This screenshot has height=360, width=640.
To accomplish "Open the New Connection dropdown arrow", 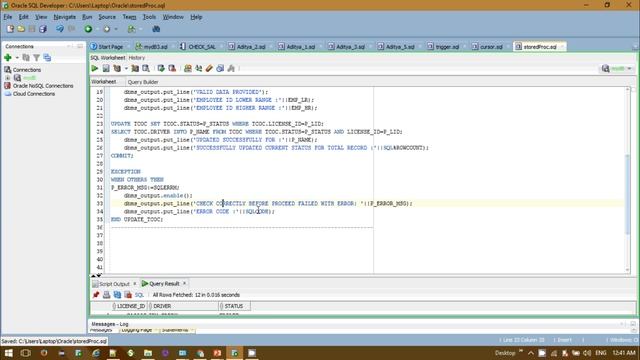I will click(17, 58).
